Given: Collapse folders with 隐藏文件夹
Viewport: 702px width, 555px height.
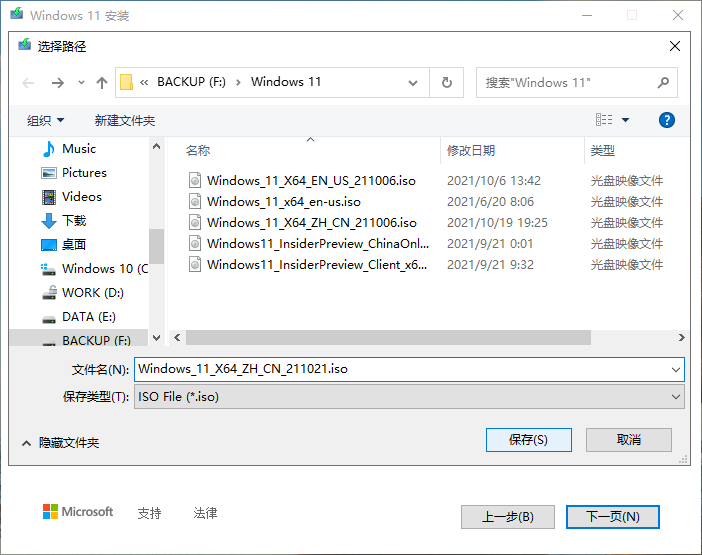Looking at the screenshot, I should click(x=61, y=443).
